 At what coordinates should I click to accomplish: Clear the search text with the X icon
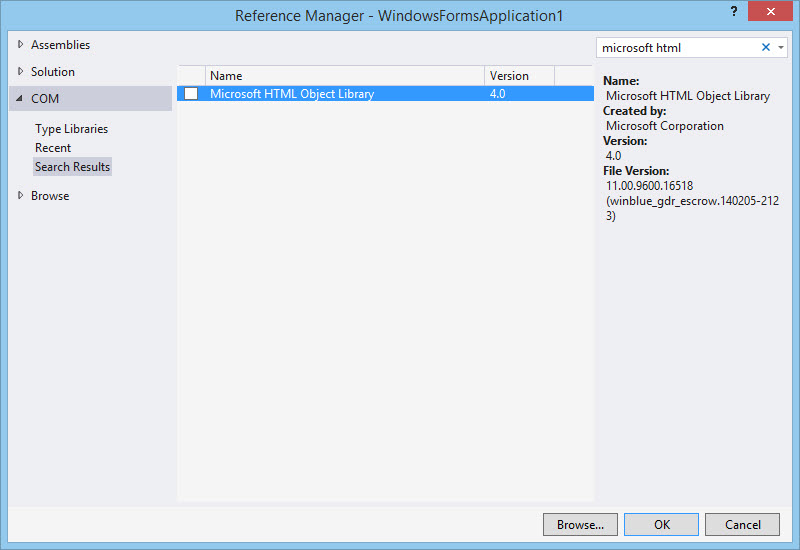[x=766, y=48]
